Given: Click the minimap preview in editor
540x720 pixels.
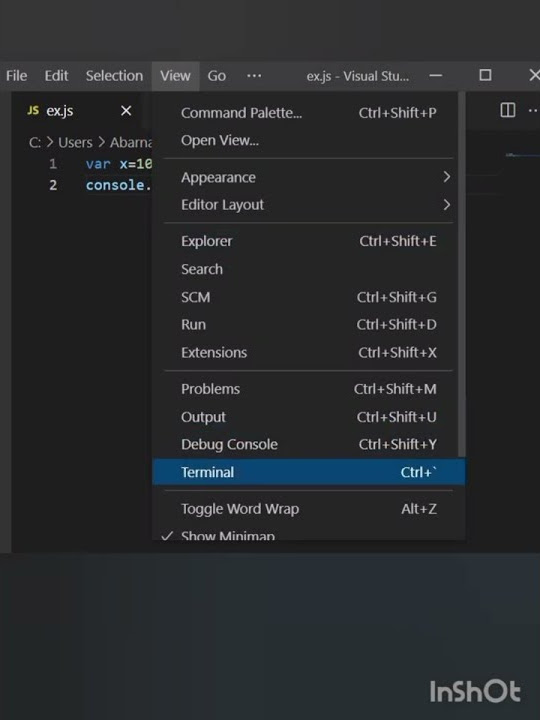Looking at the screenshot, I should [522, 156].
